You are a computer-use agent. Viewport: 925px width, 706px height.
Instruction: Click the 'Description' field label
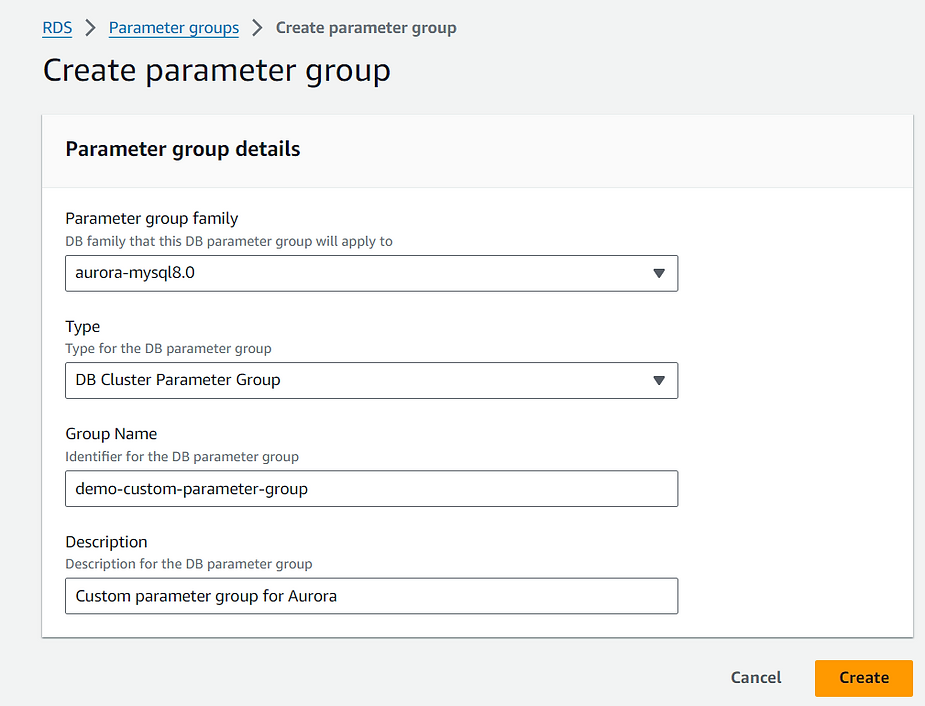pyautogui.click(x=106, y=541)
